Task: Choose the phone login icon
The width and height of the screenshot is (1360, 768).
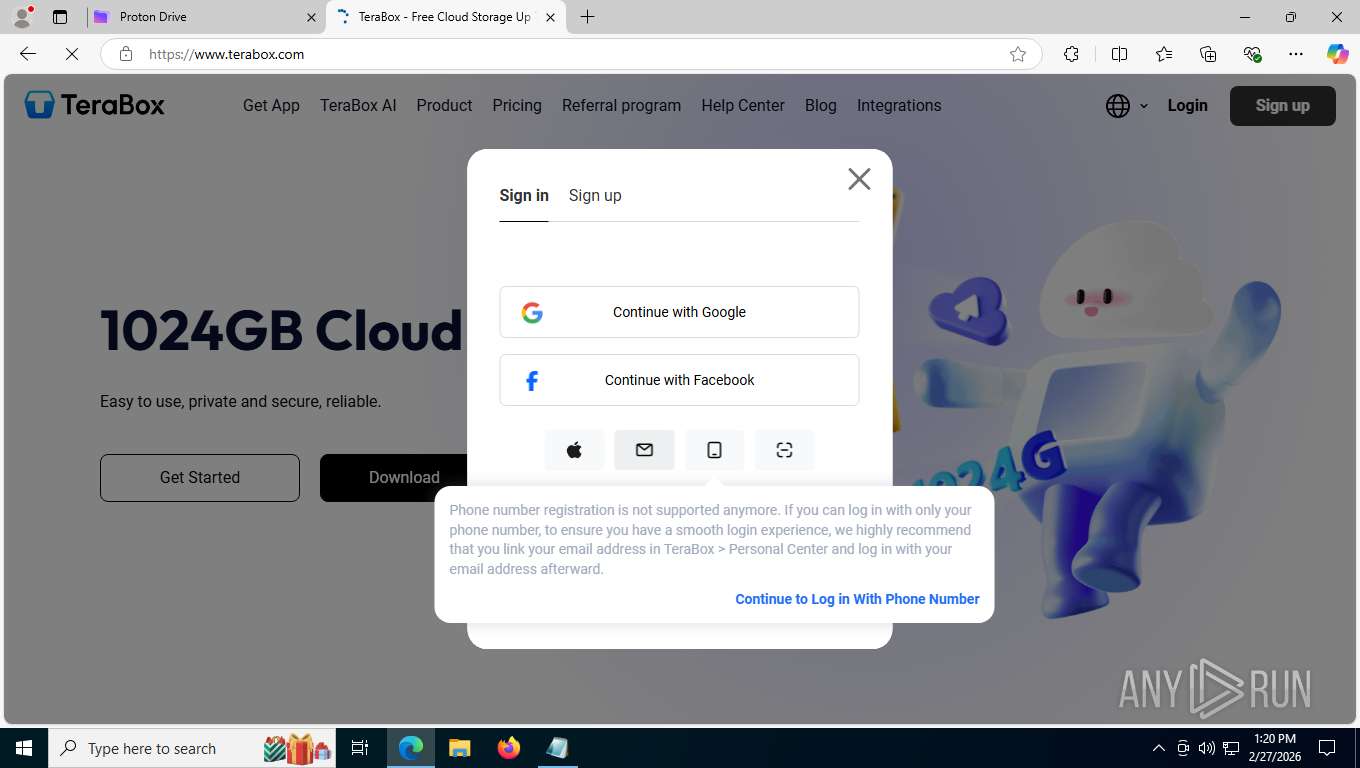Action: tap(714, 450)
